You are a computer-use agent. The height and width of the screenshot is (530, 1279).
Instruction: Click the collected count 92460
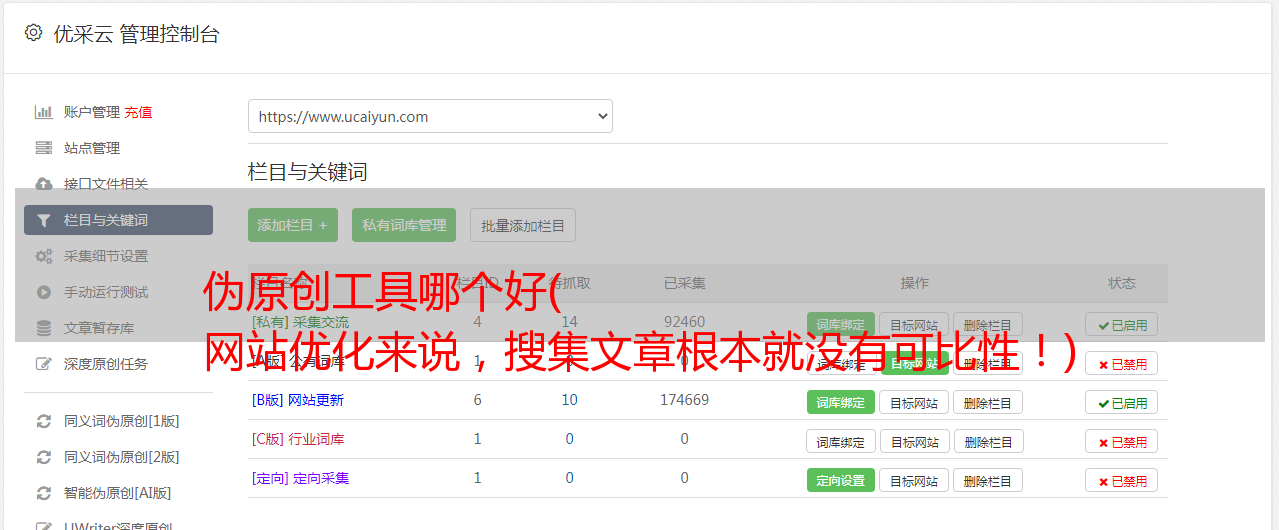pos(684,322)
